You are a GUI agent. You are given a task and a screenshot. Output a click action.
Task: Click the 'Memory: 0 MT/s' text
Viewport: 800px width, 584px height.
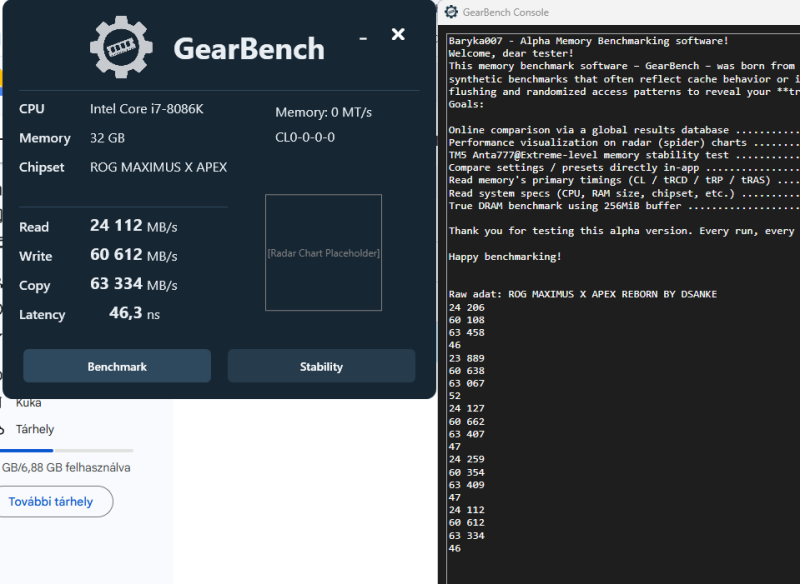click(x=323, y=112)
